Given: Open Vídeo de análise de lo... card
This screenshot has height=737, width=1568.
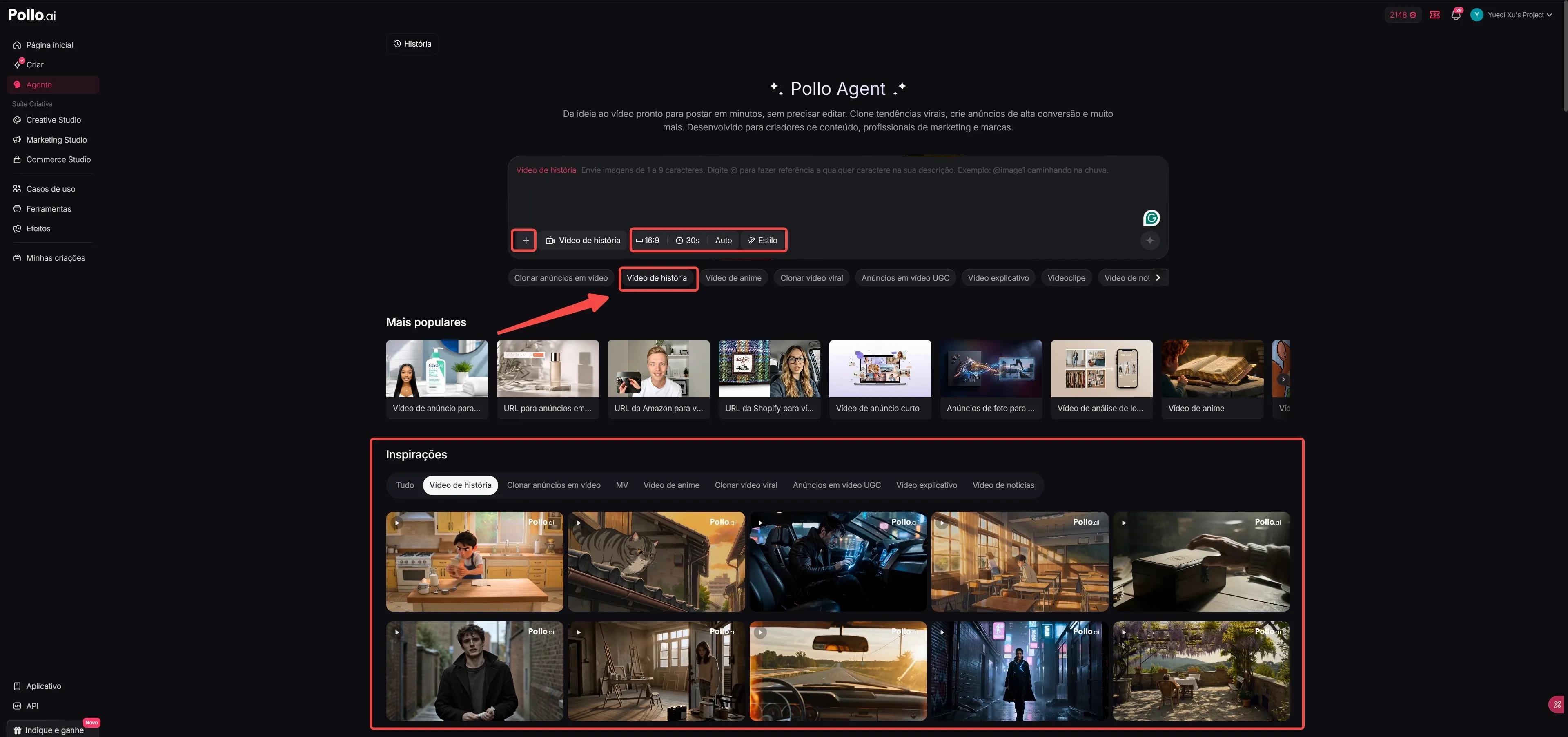Looking at the screenshot, I should (1101, 379).
